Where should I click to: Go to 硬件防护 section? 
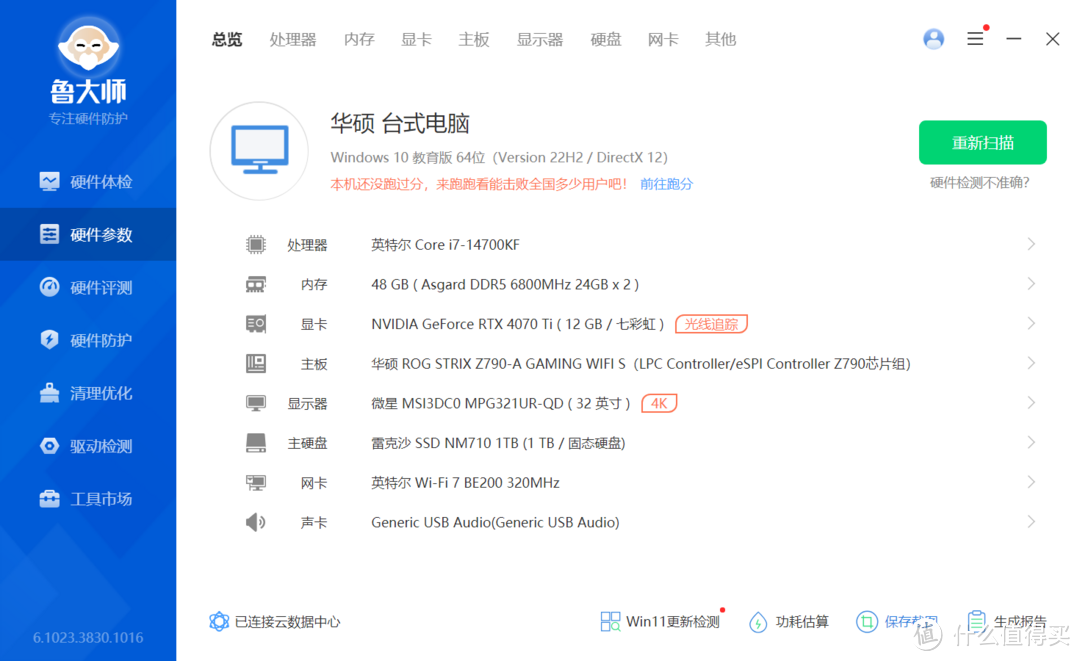88,340
